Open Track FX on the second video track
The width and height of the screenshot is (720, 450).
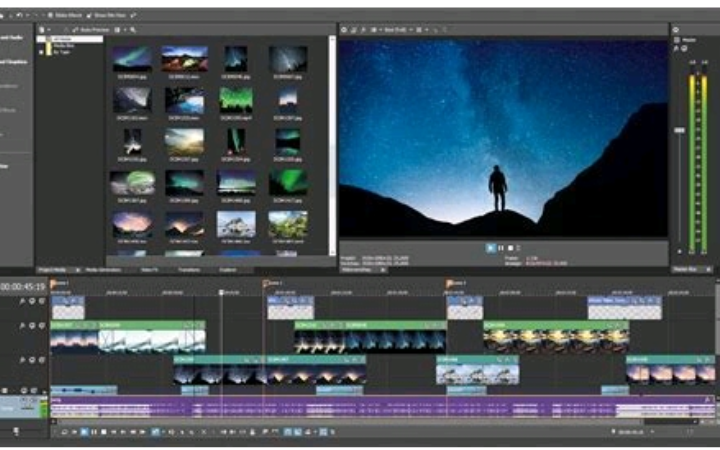pos(22,326)
